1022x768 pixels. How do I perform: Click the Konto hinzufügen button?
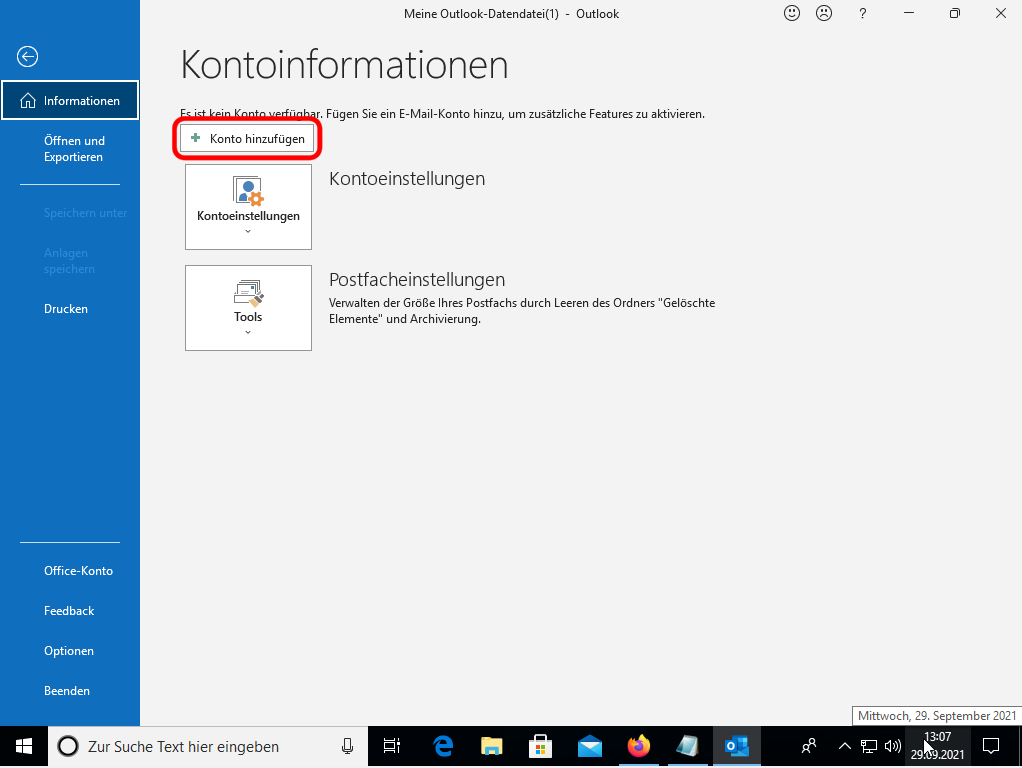coord(247,139)
